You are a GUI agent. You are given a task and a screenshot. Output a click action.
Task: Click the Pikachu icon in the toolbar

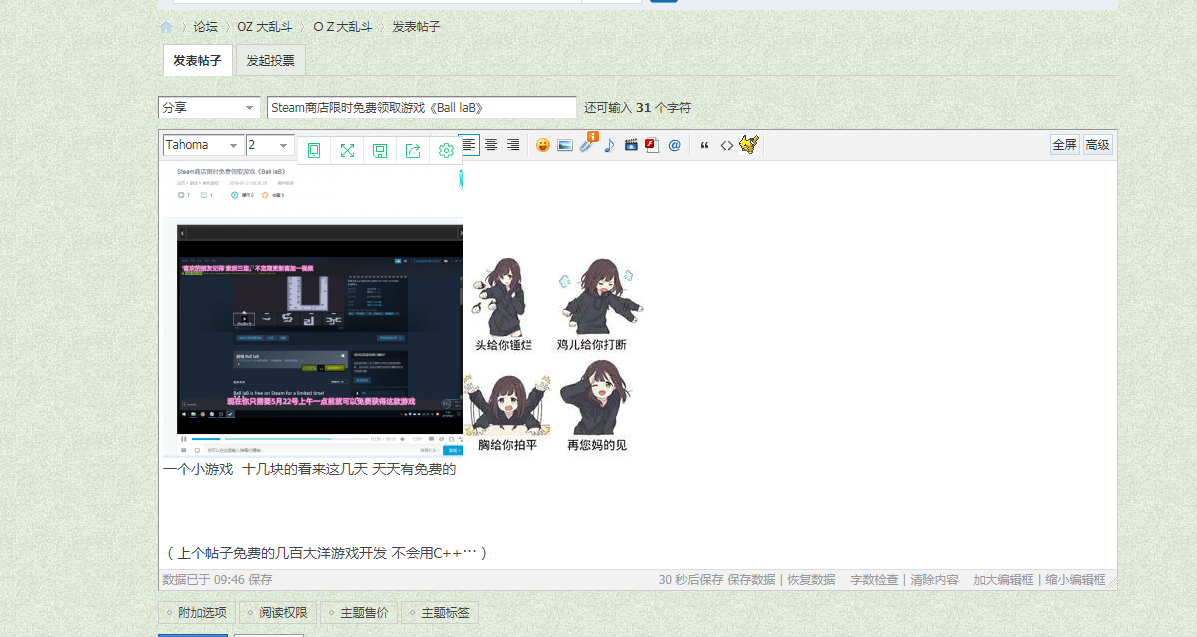pyautogui.click(x=749, y=144)
